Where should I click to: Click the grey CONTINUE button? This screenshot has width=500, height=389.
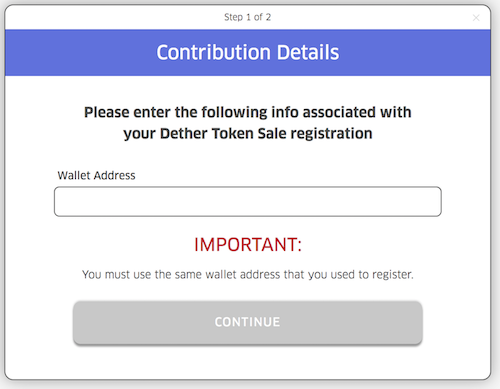tap(248, 322)
